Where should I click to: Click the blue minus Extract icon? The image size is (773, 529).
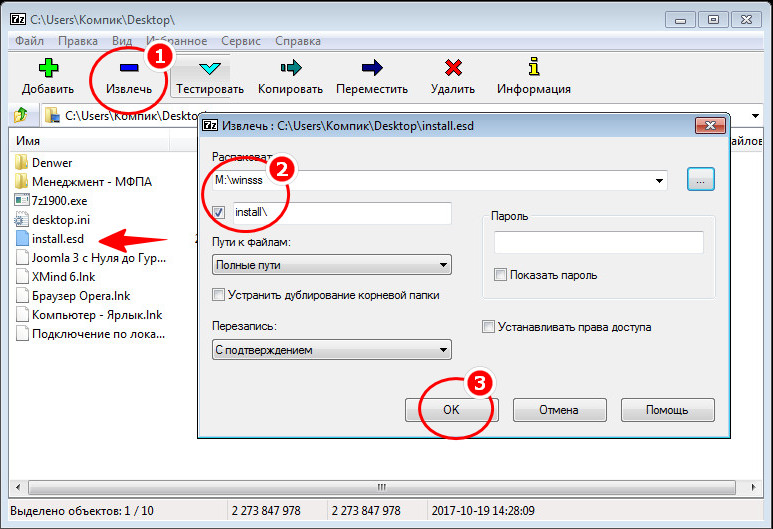pos(129,67)
